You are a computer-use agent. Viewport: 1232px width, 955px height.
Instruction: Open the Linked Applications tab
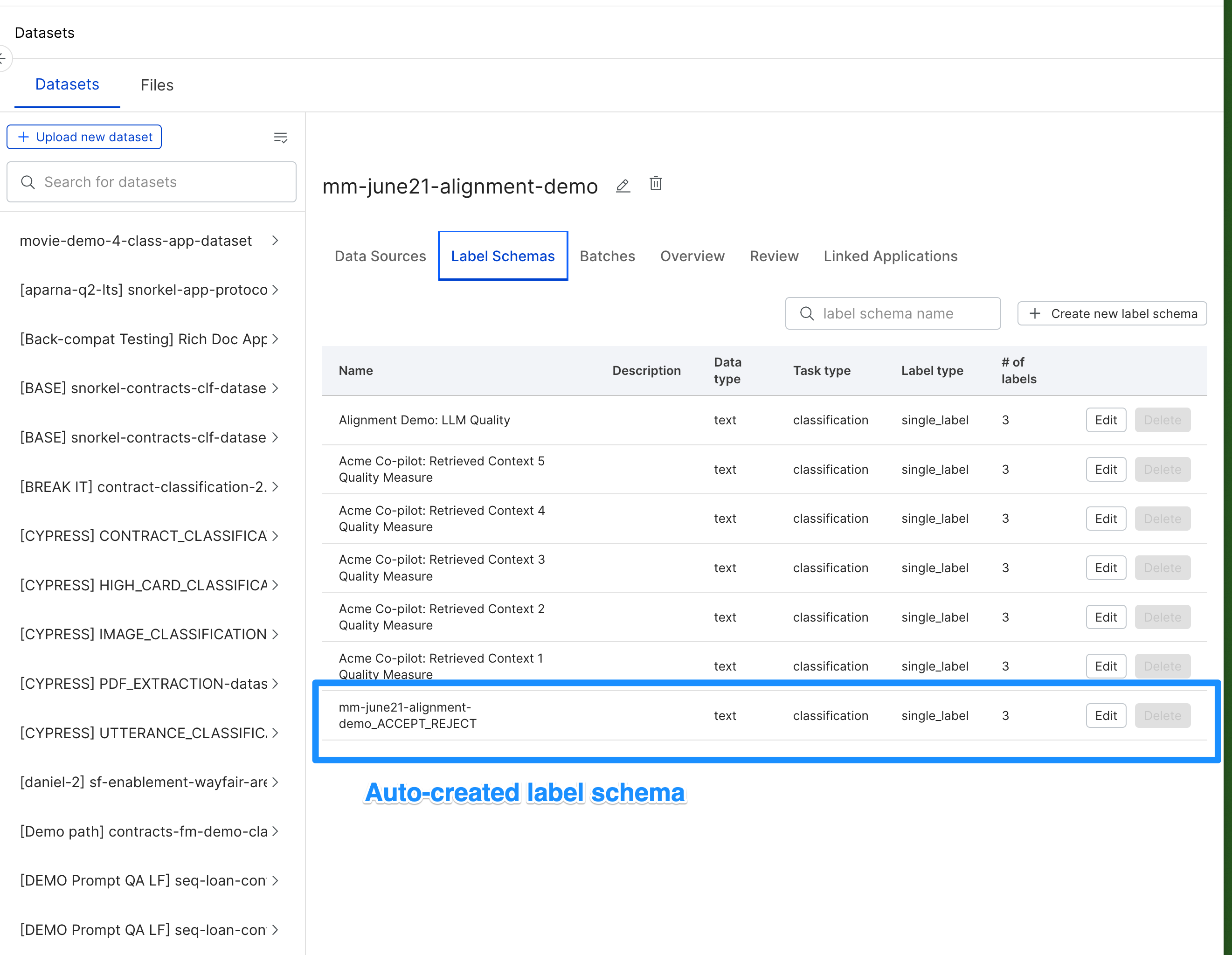[x=890, y=256]
